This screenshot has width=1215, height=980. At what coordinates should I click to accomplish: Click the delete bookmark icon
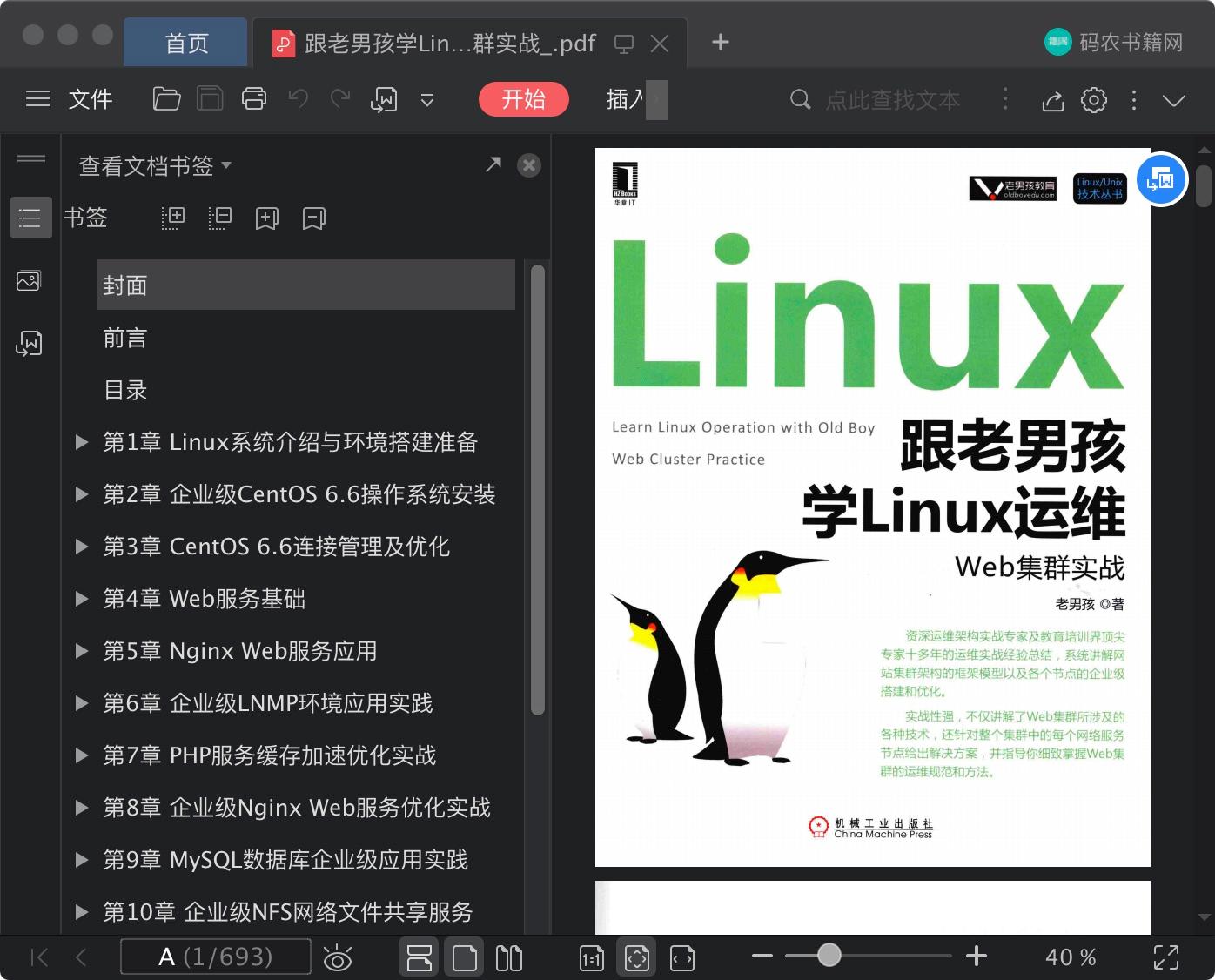(314, 218)
